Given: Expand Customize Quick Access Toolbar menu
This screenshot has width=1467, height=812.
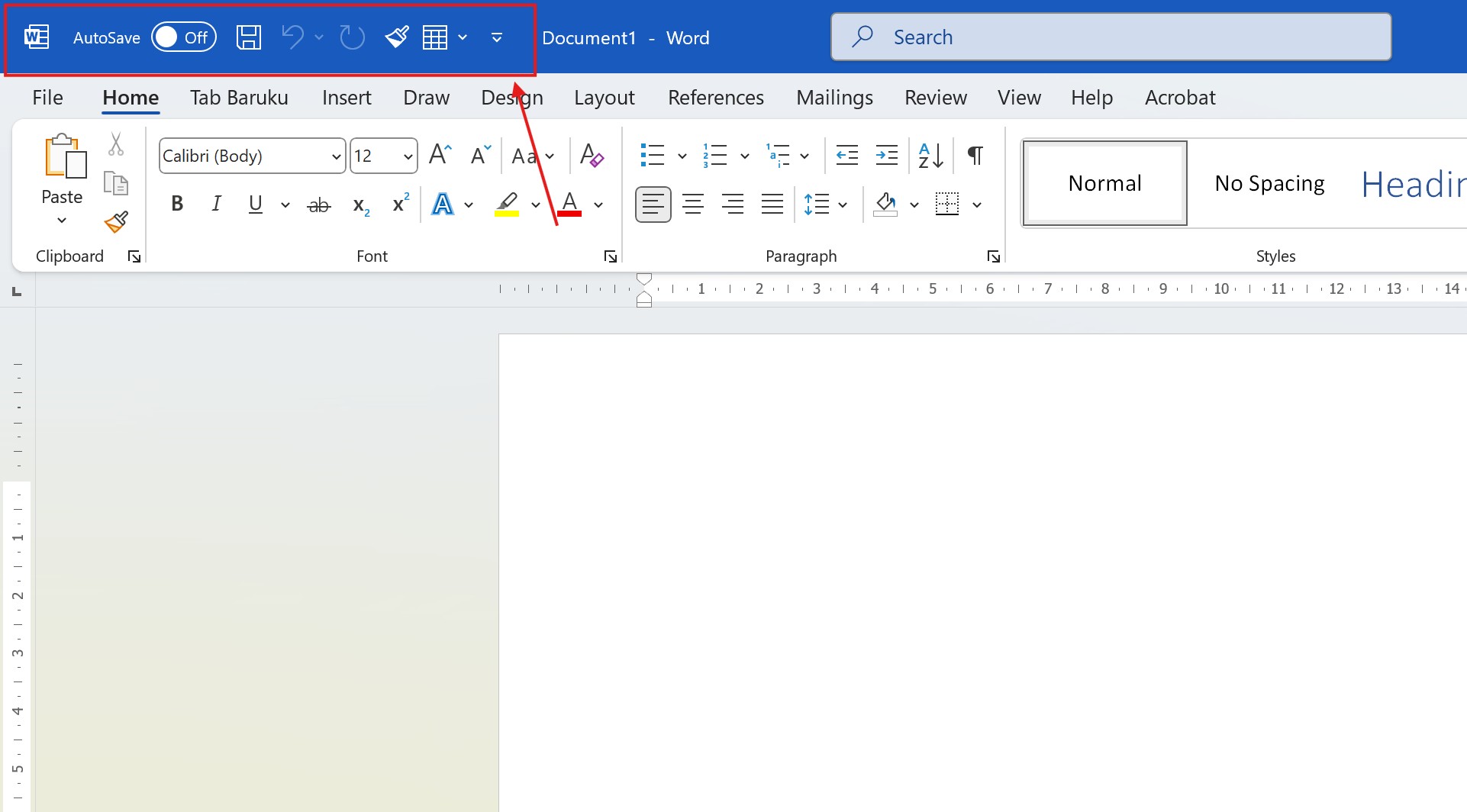Looking at the screenshot, I should (x=497, y=37).
